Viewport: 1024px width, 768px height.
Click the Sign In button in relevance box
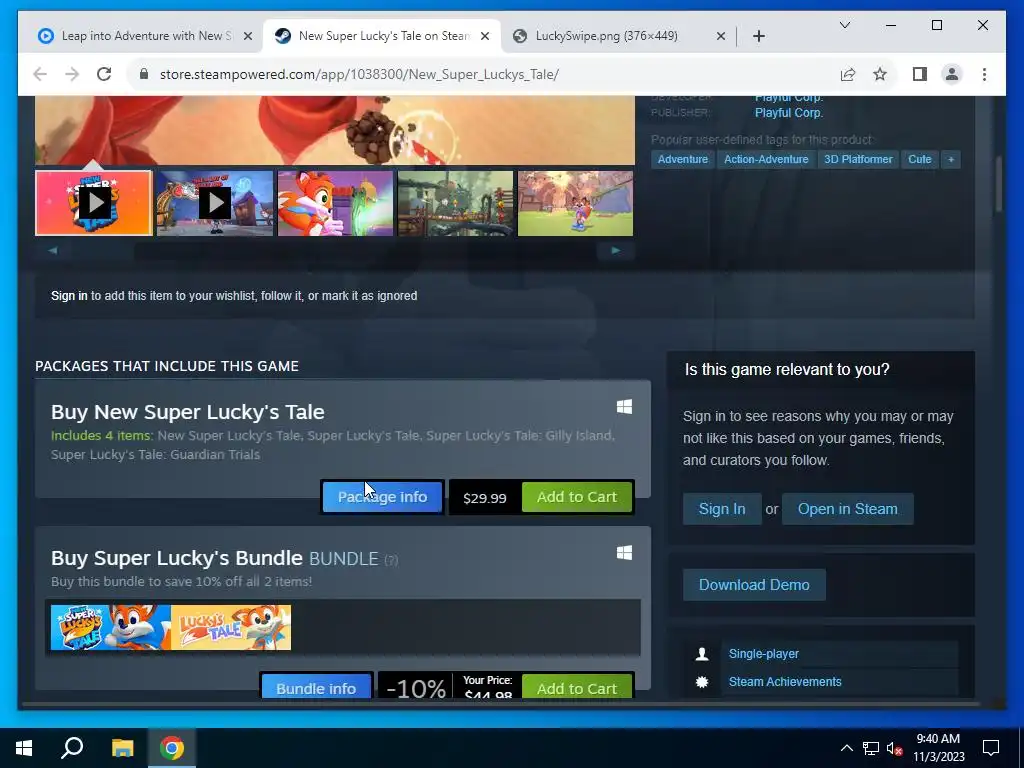coord(722,509)
